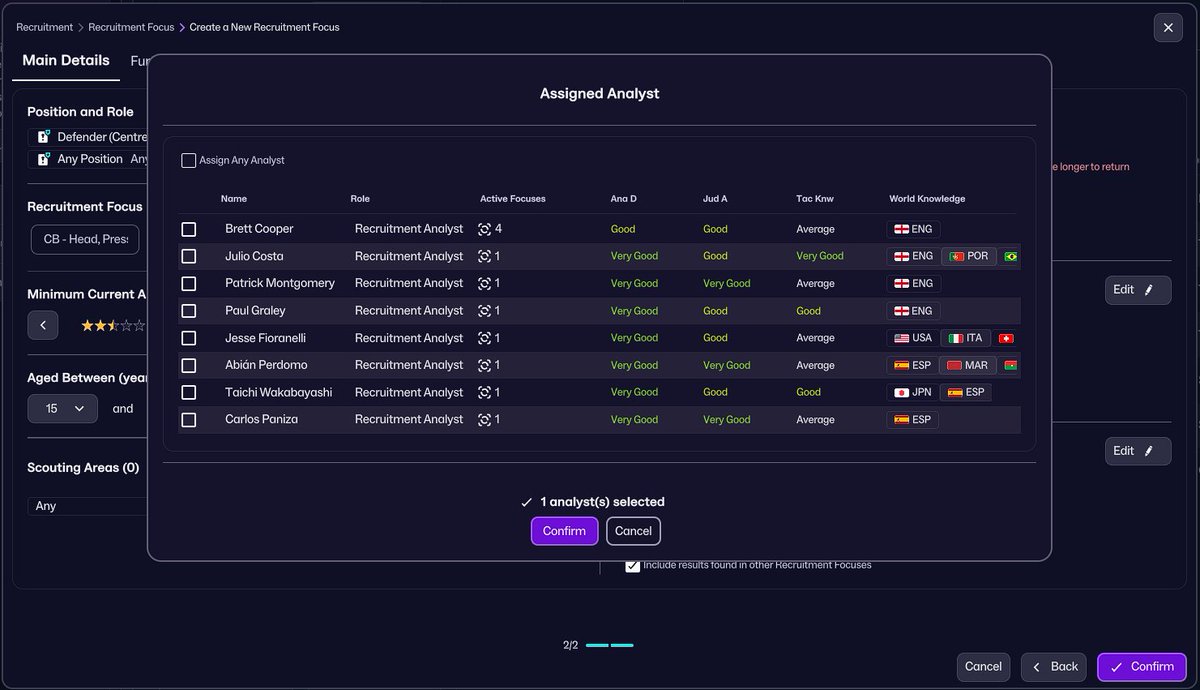Click Paul Graley's Good Tac Knw rating
The width and height of the screenshot is (1200, 690).
click(x=809, y=311)
